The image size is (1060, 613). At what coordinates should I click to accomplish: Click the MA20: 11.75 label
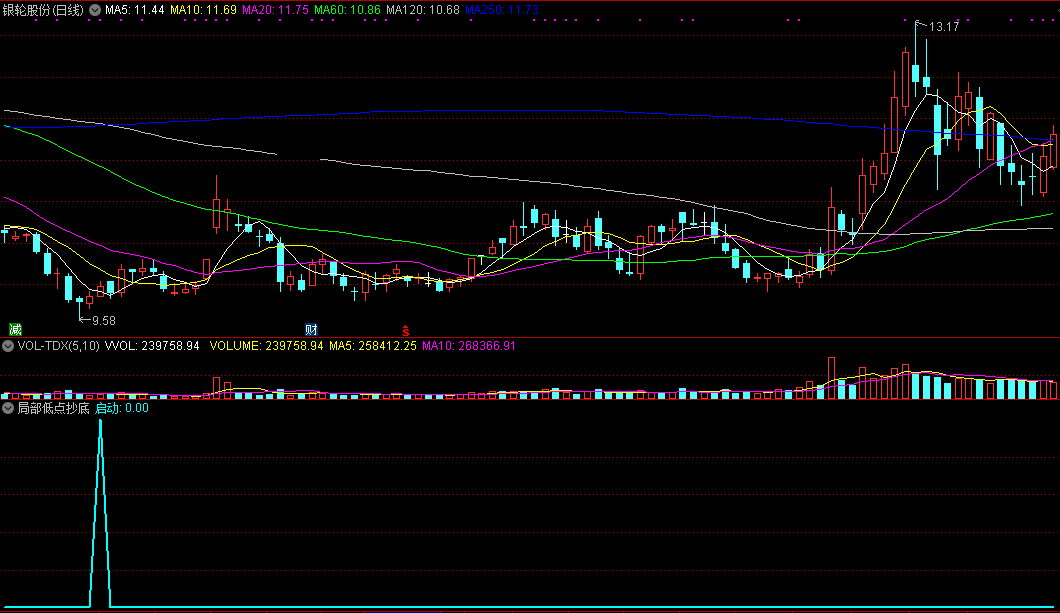click(x=276, y=10)
